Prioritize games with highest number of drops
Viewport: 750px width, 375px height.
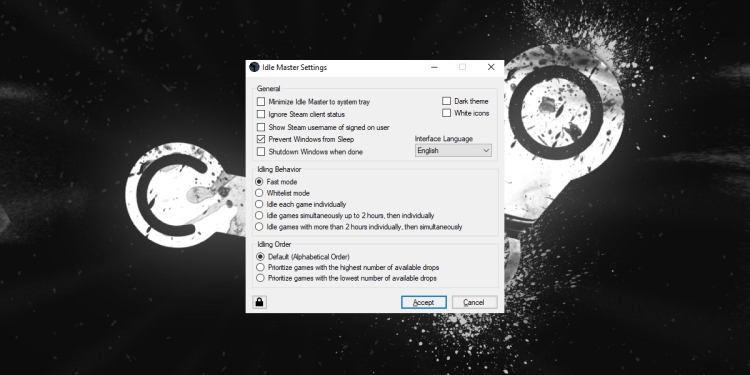(260, 267)
